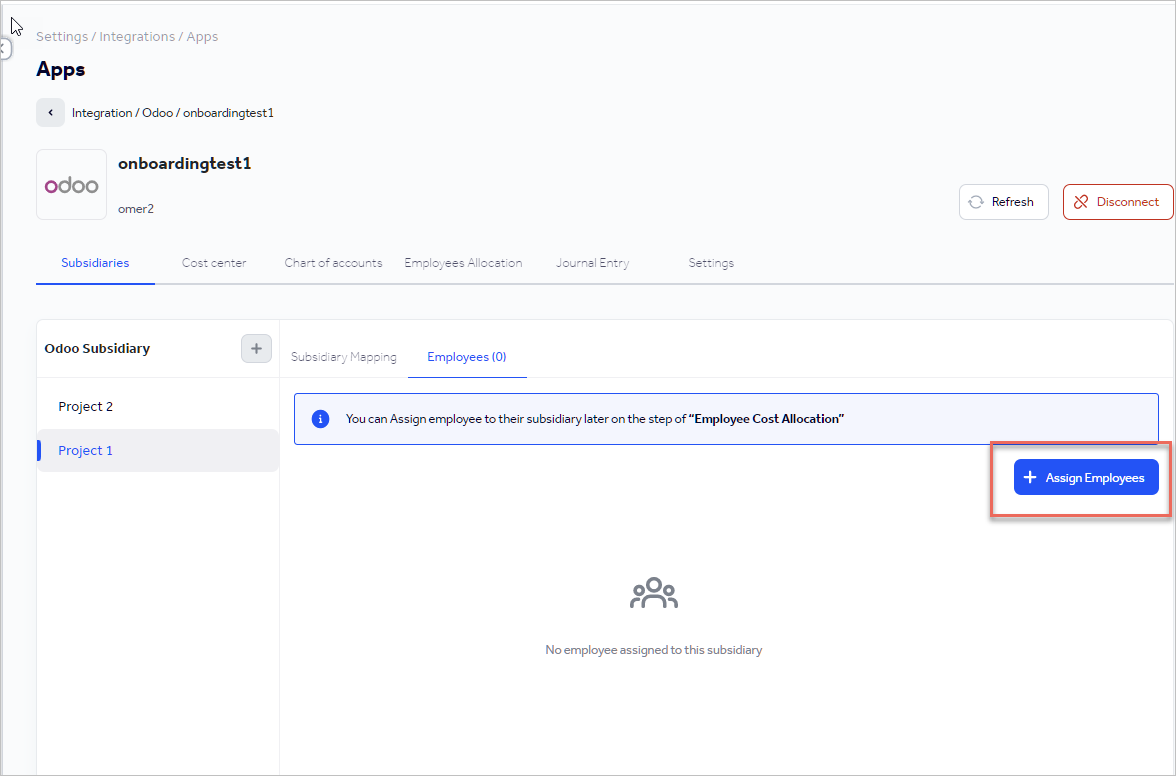Viewport: 1176px width, 776px height.
Task: Open the Integrations breadcrumb link
Action: click(137, 36)
